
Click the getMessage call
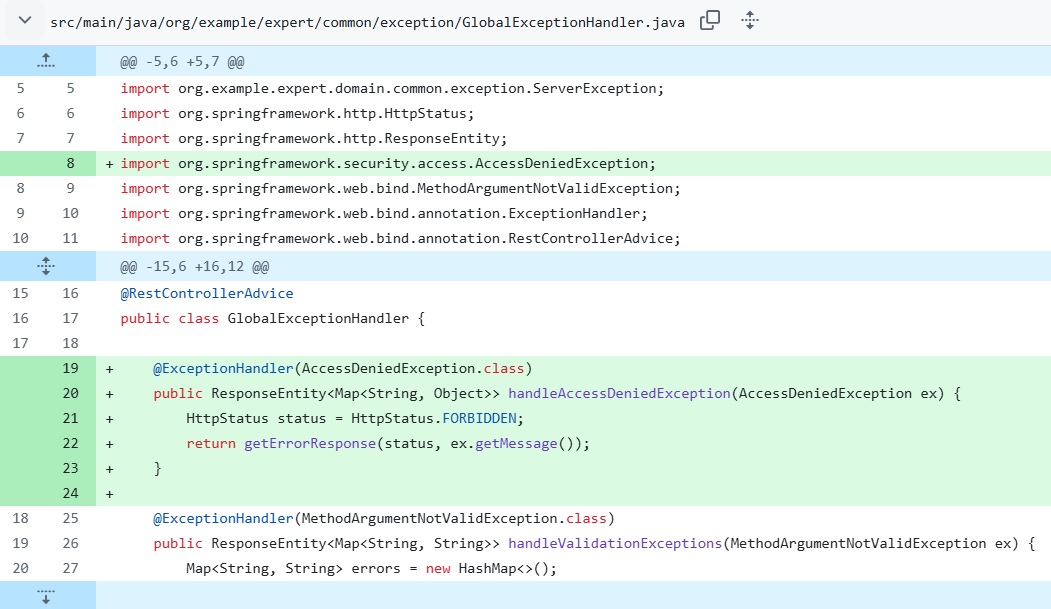tap(516, 444)
